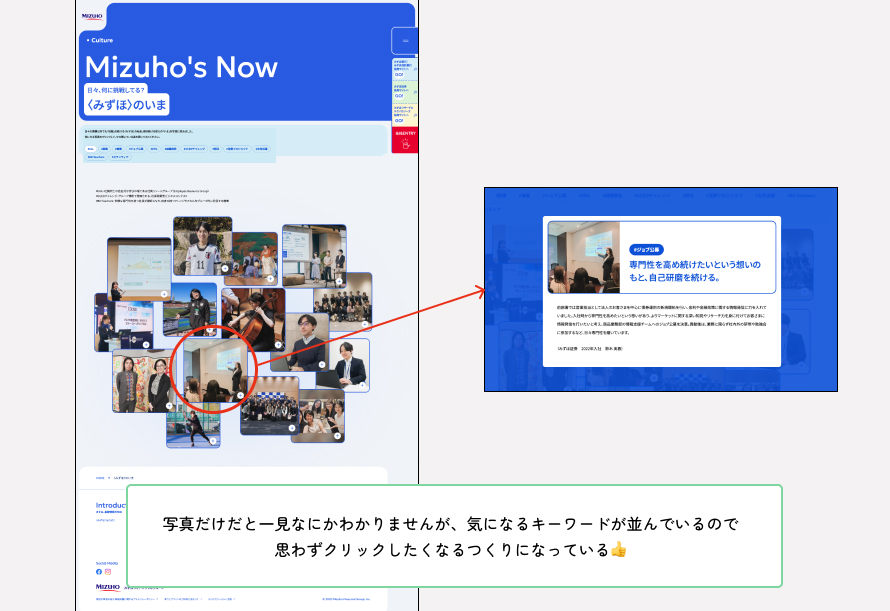Click the hand icon on the red ENTRY button
Image resolution: width=890 pixels, height=611 pixels.
pos(405,144)
